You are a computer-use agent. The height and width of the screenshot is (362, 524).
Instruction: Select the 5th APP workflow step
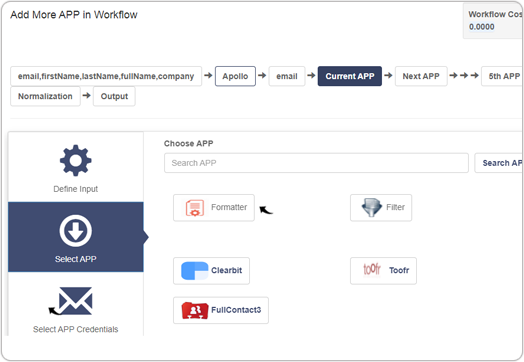pyautogui.click(x=502, y=76)
